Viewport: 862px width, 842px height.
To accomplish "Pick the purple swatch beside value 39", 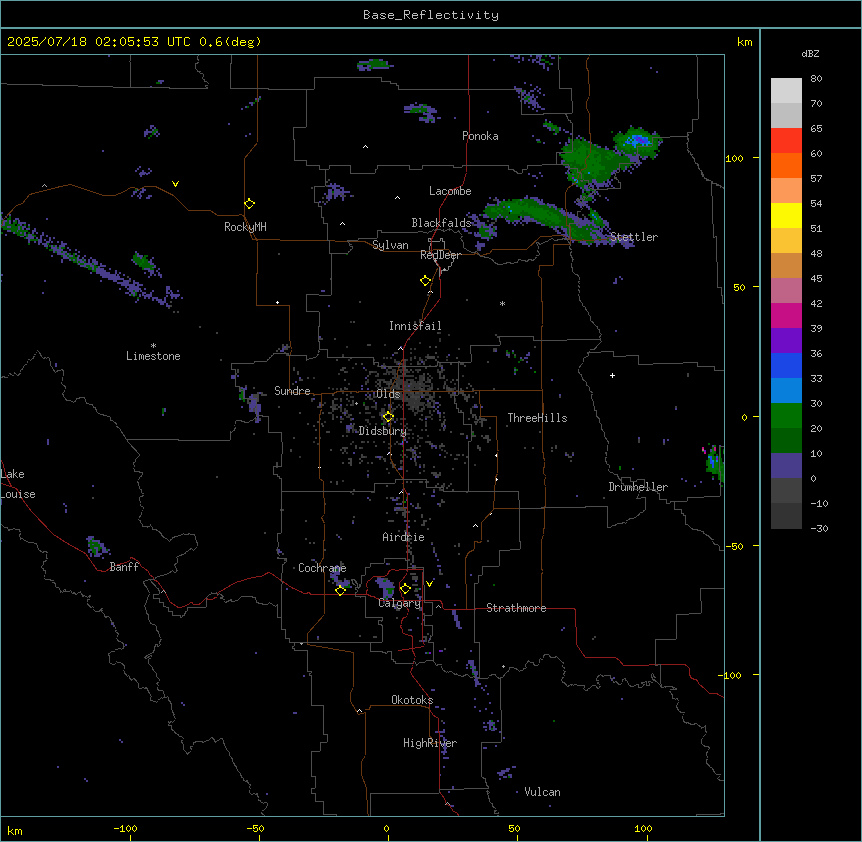I will (x=786, y=340).
